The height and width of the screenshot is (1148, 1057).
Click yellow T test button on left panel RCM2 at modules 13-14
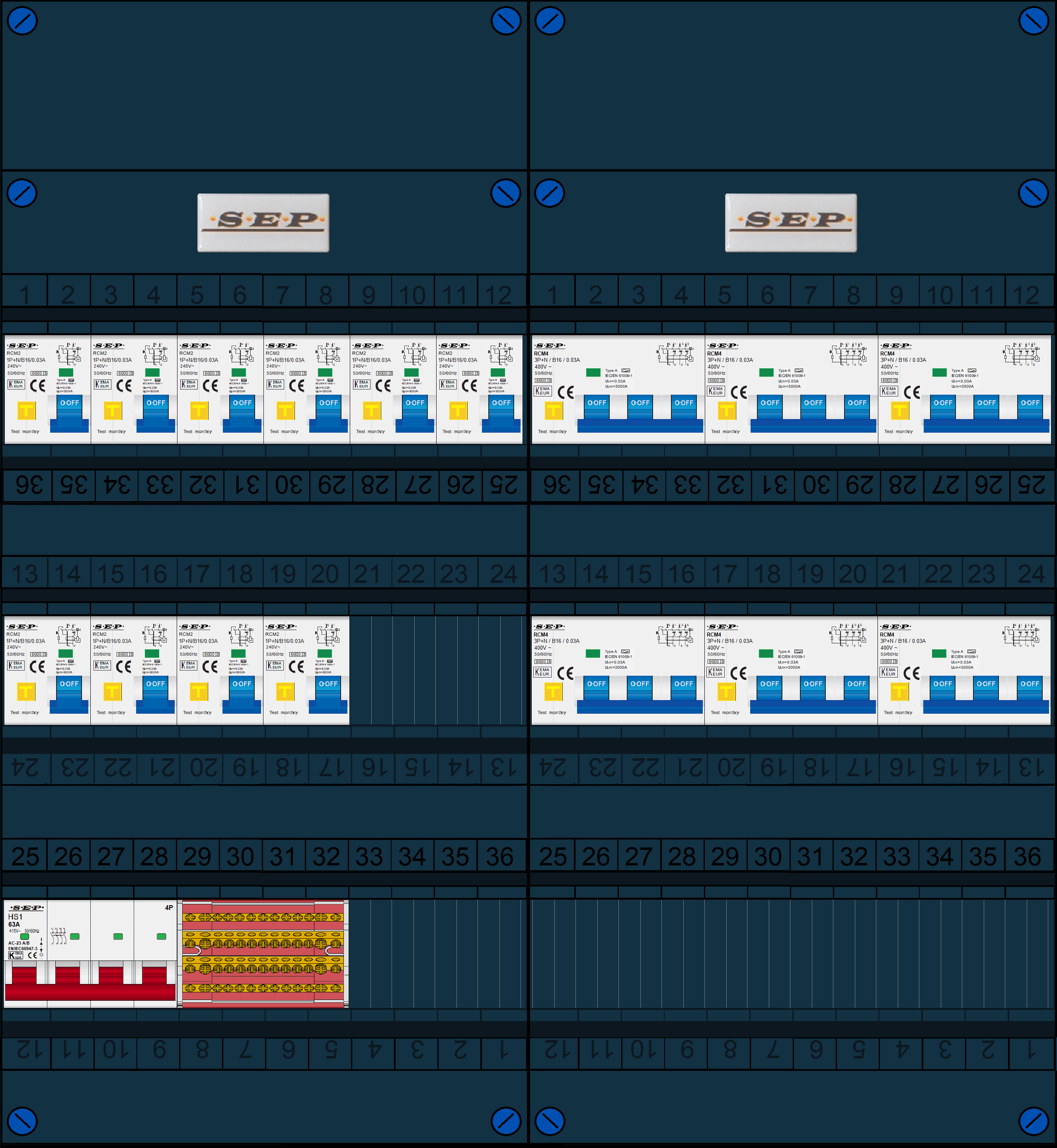click(x=26, y=691)
